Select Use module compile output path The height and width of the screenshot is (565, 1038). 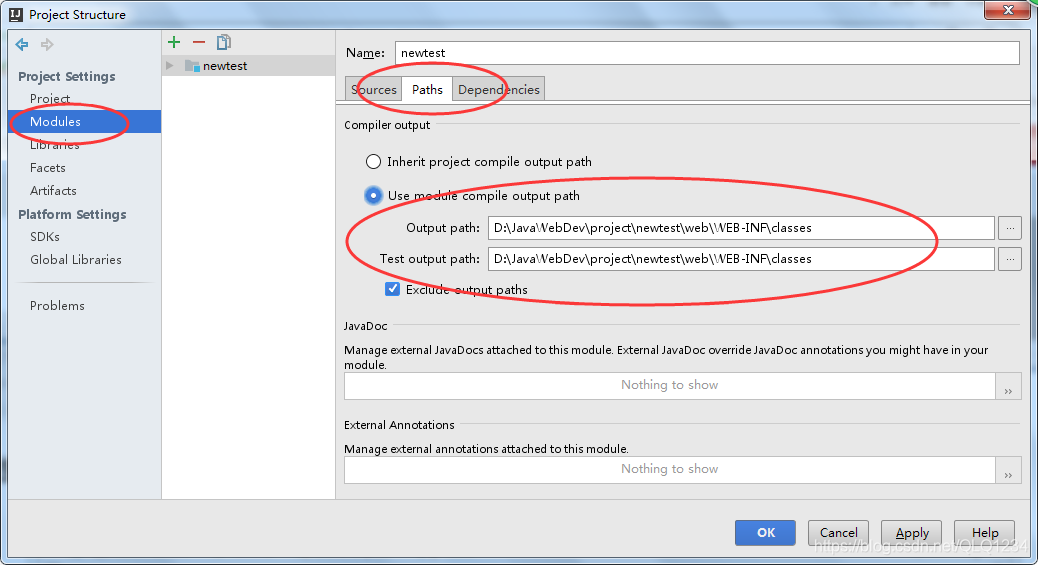[x=373, y=195]
